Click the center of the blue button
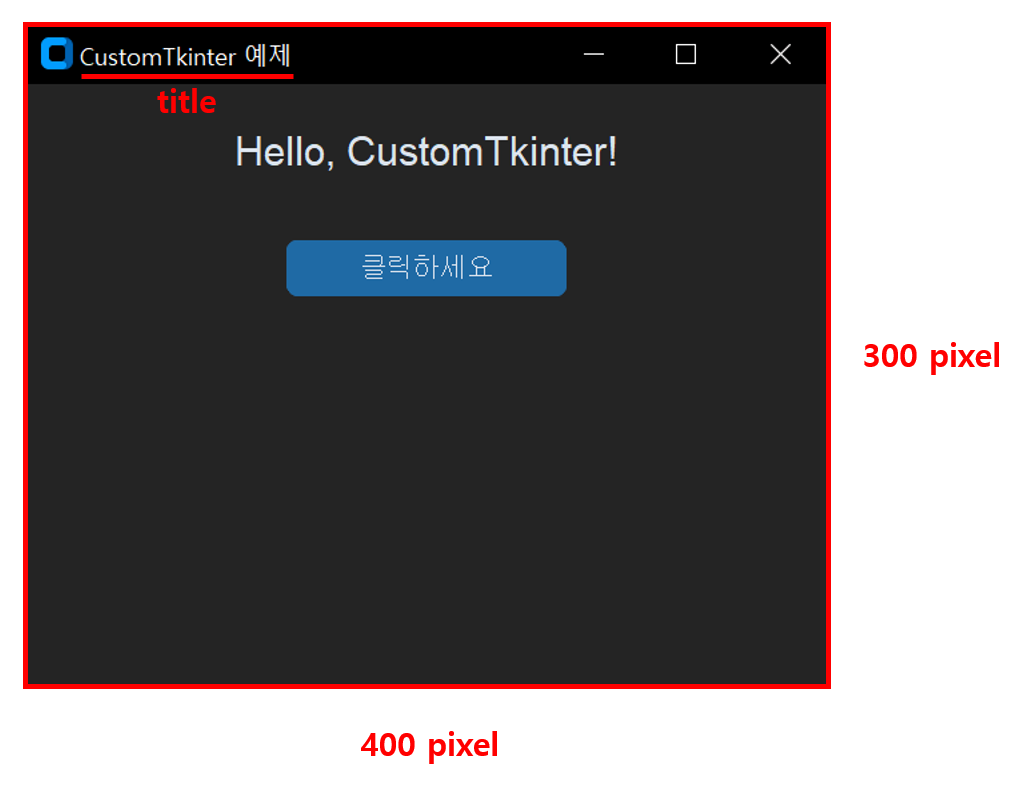Viewport: 1031px width, 785px height. [x=426, y=267]
